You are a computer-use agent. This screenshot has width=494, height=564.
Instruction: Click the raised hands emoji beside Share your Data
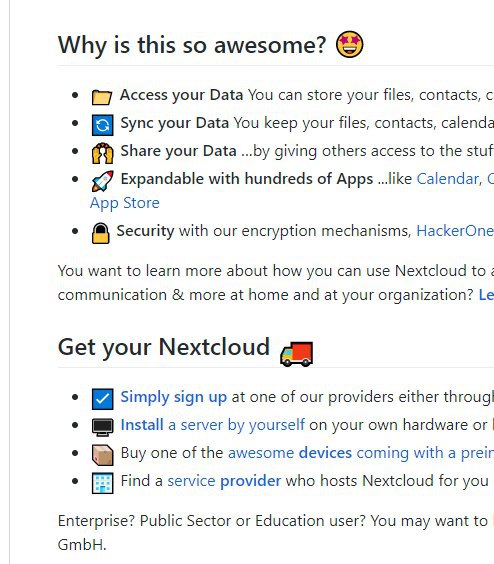[x=103, y=153]
